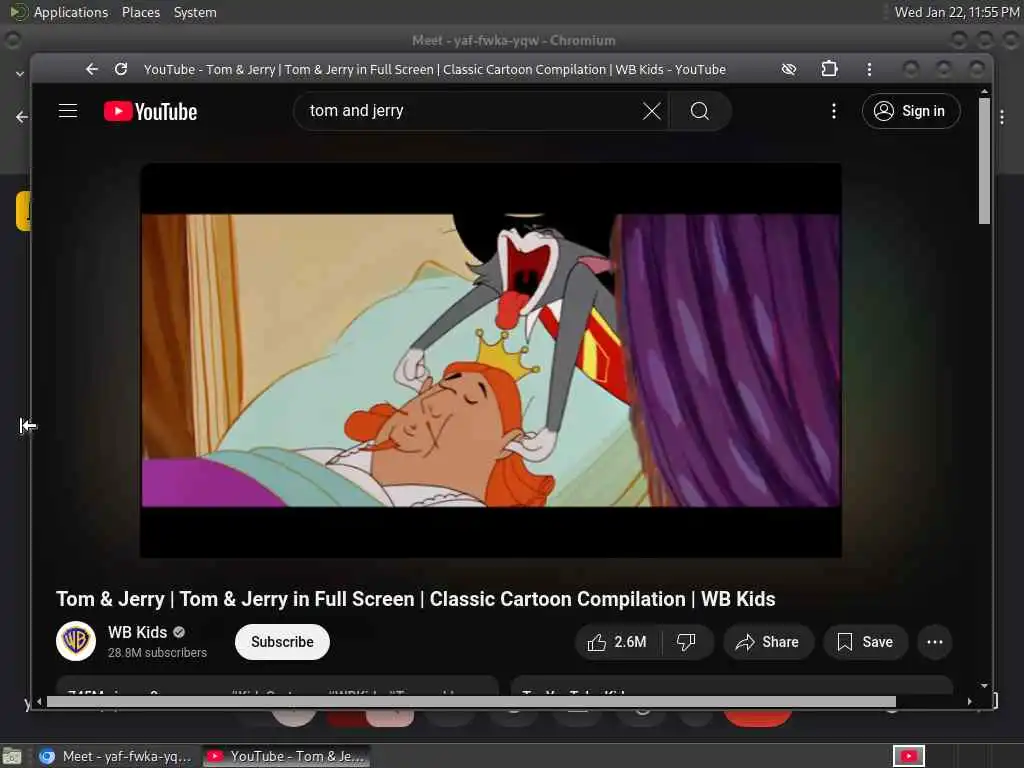Image resolution: width=1024 pixels, height=768 pixels.
Task: Like the video showing 2.6M likes
Action: [618, 642]
